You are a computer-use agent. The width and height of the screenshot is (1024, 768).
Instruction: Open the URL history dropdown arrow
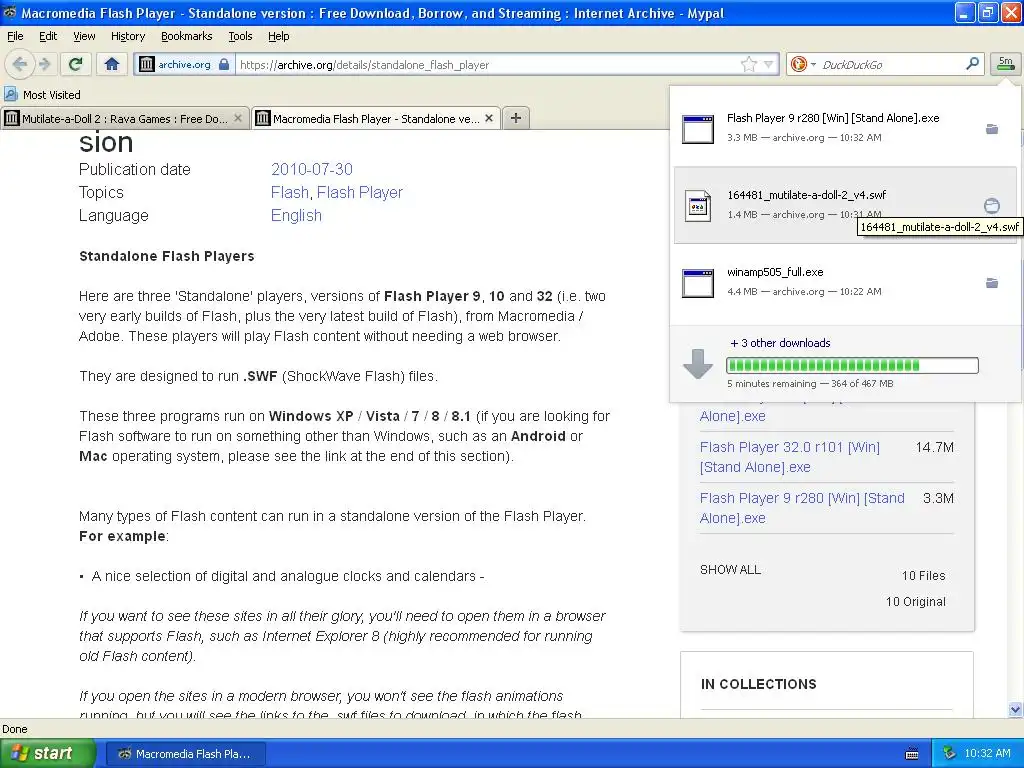(x=769, y=64)
